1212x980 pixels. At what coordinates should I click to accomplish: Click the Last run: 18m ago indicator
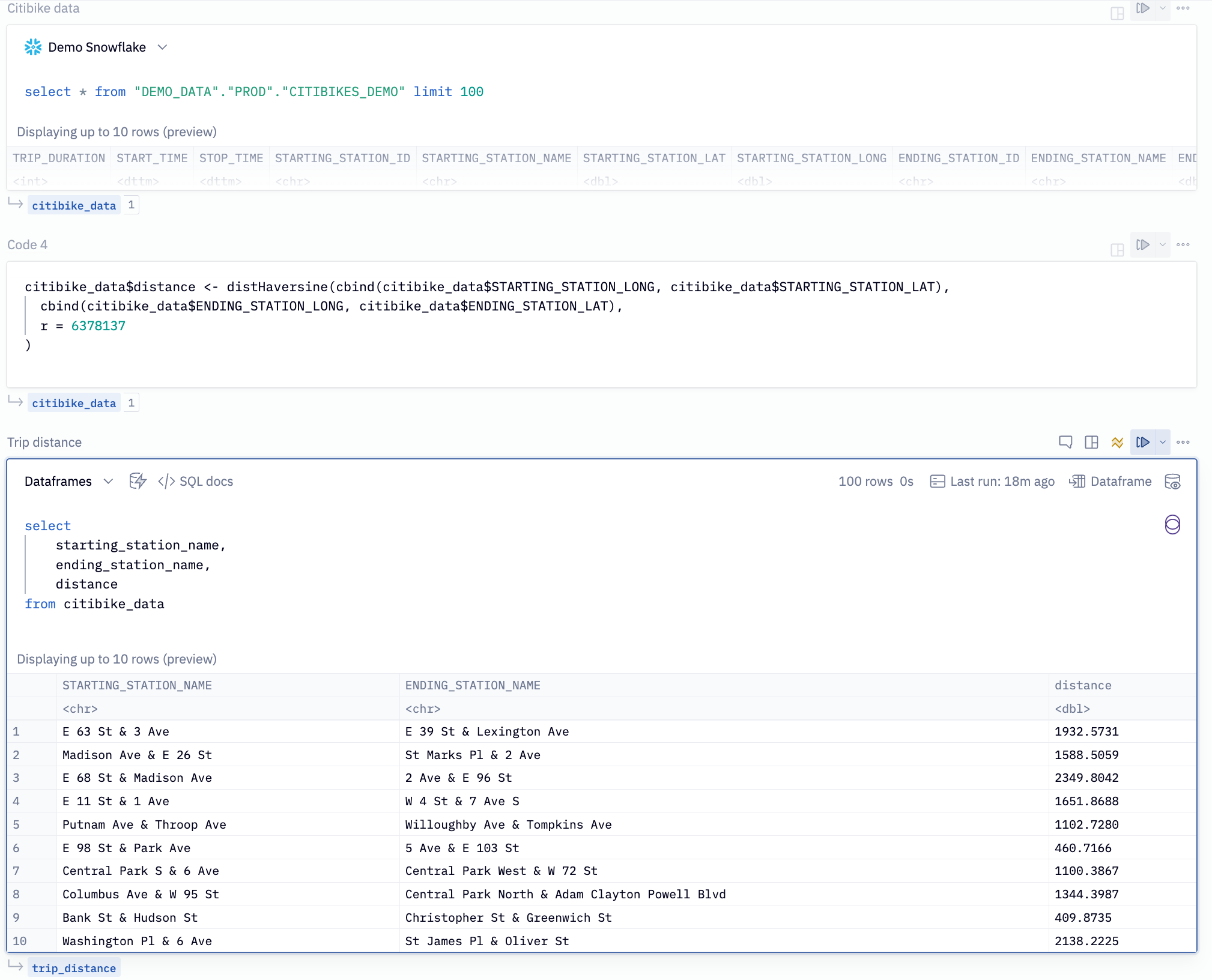[992, 482]
